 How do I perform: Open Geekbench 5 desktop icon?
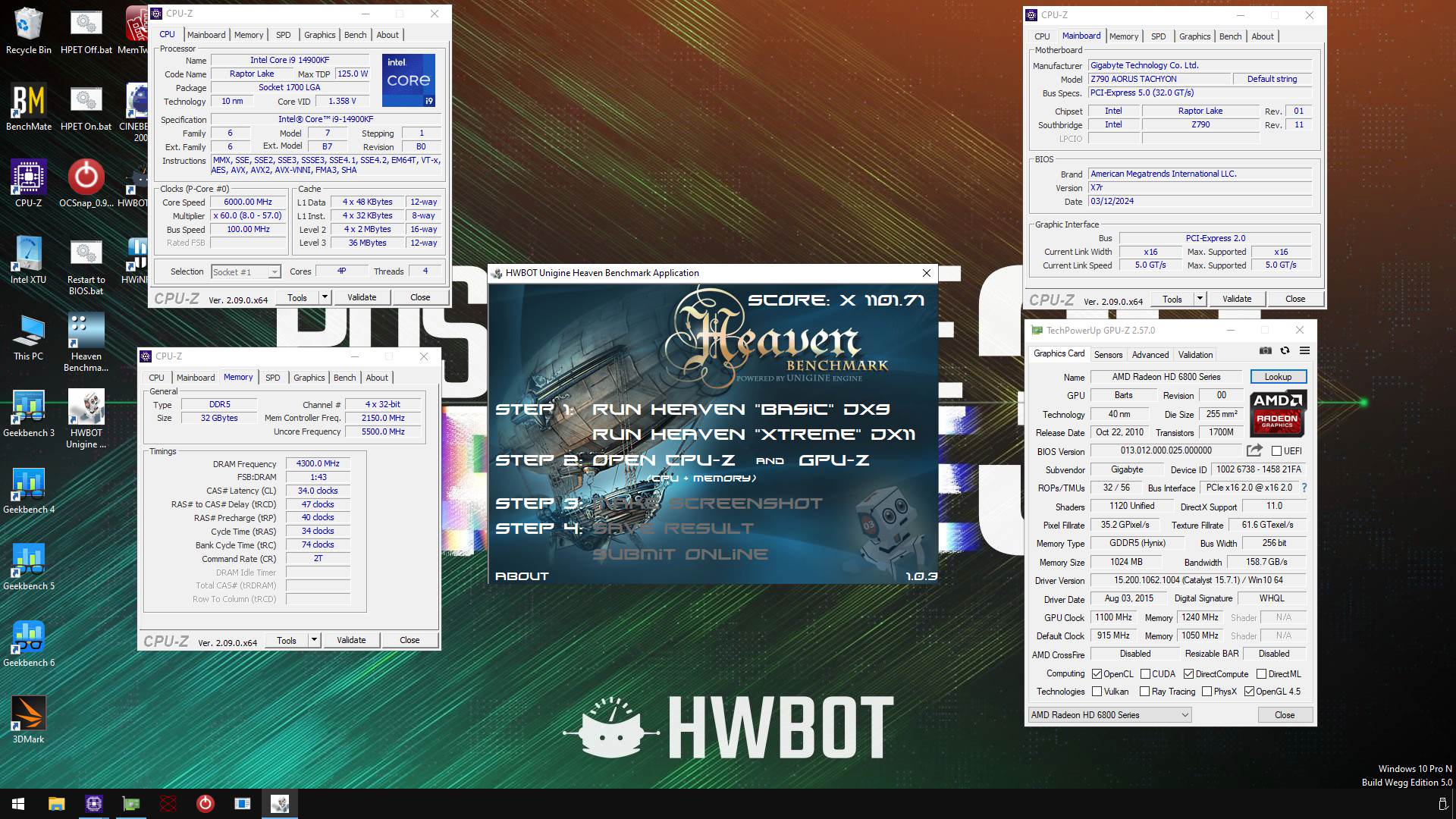click(28, 566)
